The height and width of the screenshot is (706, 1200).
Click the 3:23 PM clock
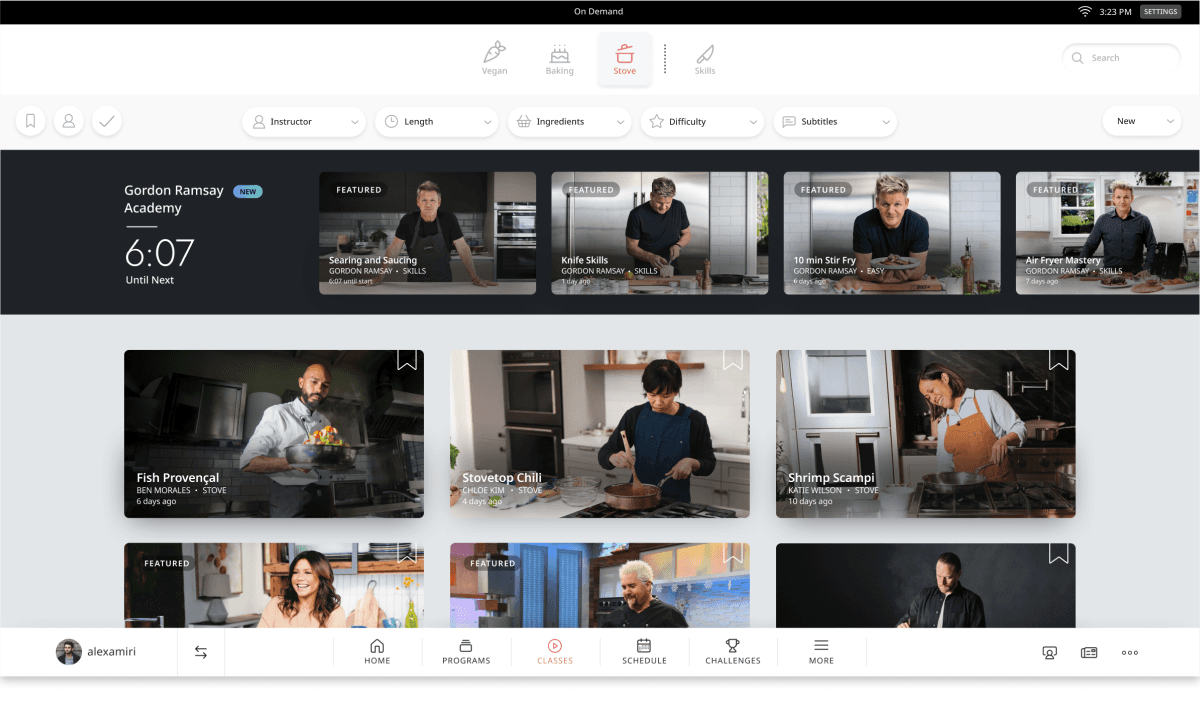[x=1115, y=12]
